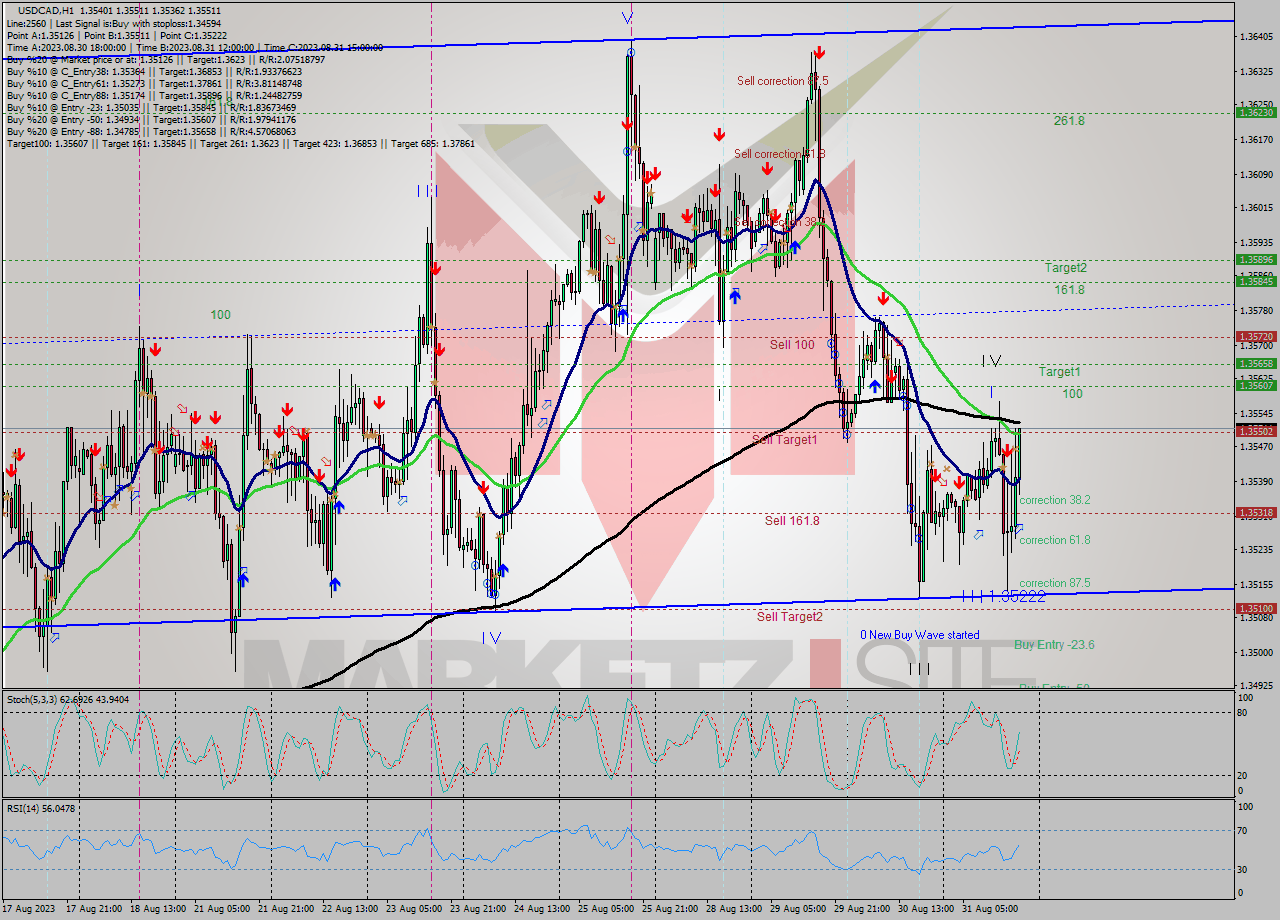The width and height of the screenshot is (1280, 920).
Task: Click the green '161.8' level label
Action: pos(1069,290)
